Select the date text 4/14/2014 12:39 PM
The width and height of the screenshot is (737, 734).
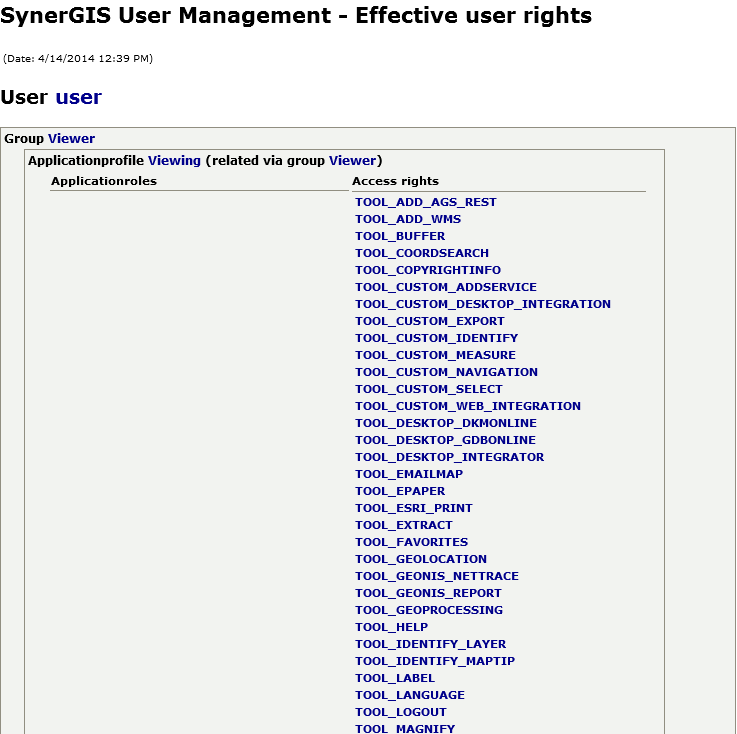tap(94, 58)
